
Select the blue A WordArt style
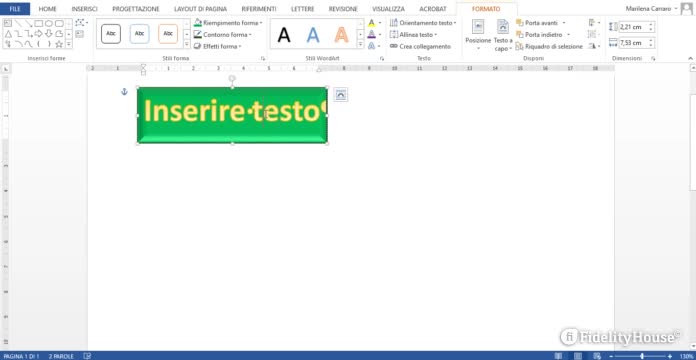point(313,34)
